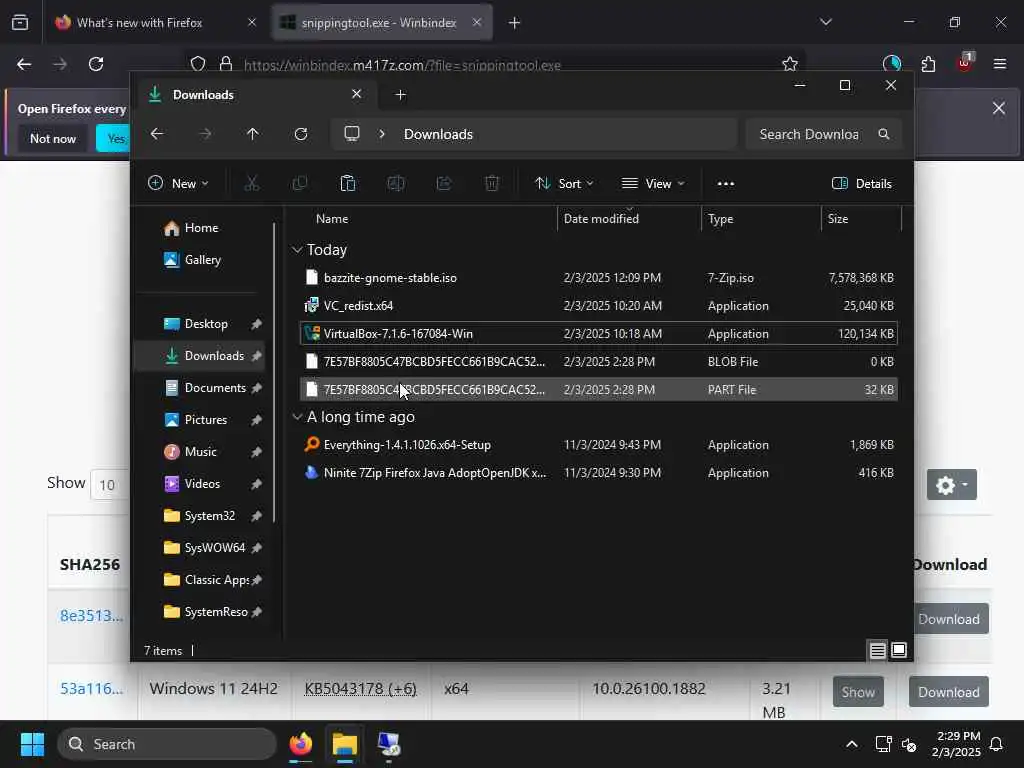This screenshot has height=768, width=1024.
Task: Open the 8e3513... hash link
Action: click(91, 615)
